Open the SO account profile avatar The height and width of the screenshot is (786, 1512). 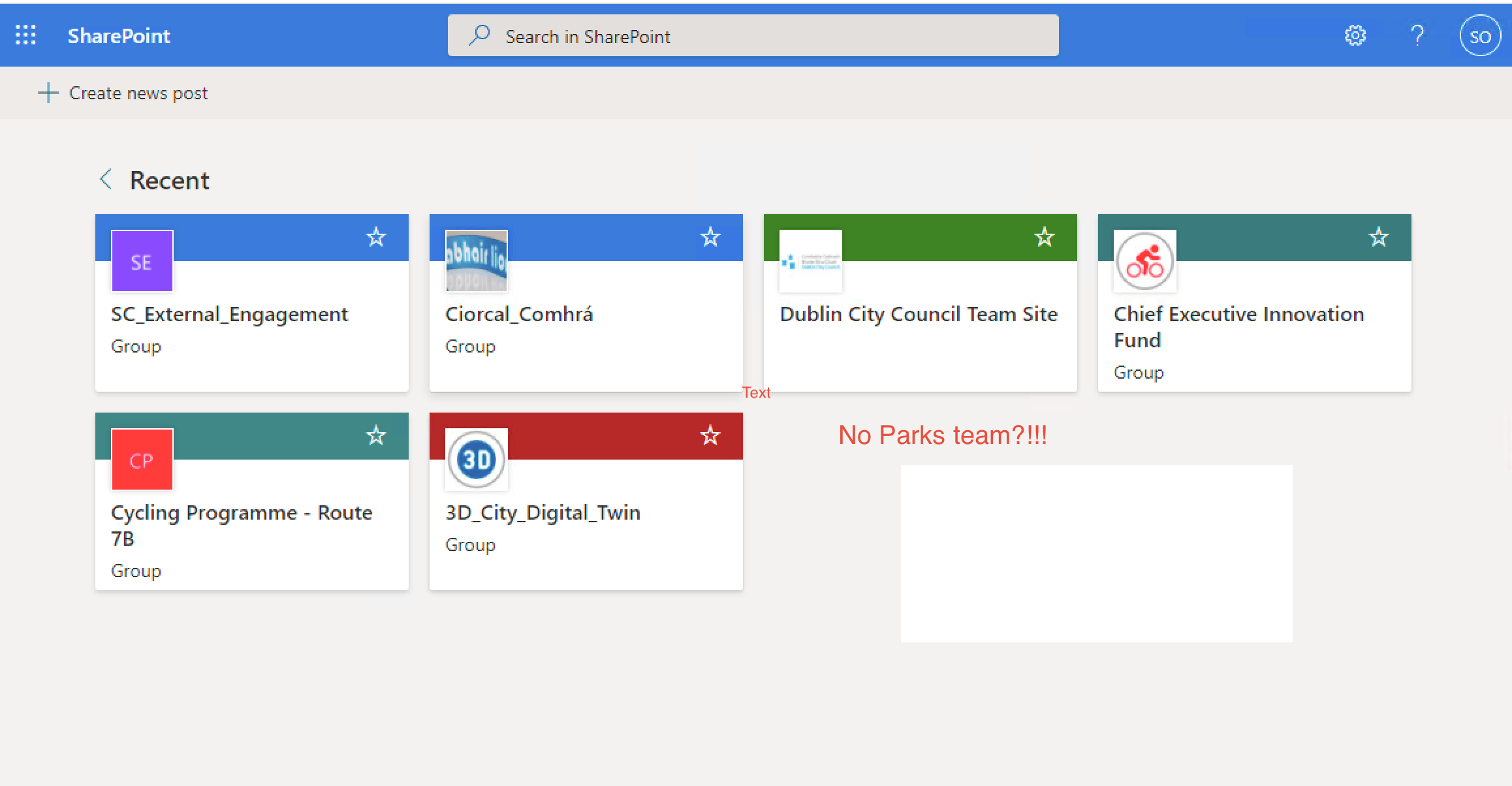(x=1479, y=36)
